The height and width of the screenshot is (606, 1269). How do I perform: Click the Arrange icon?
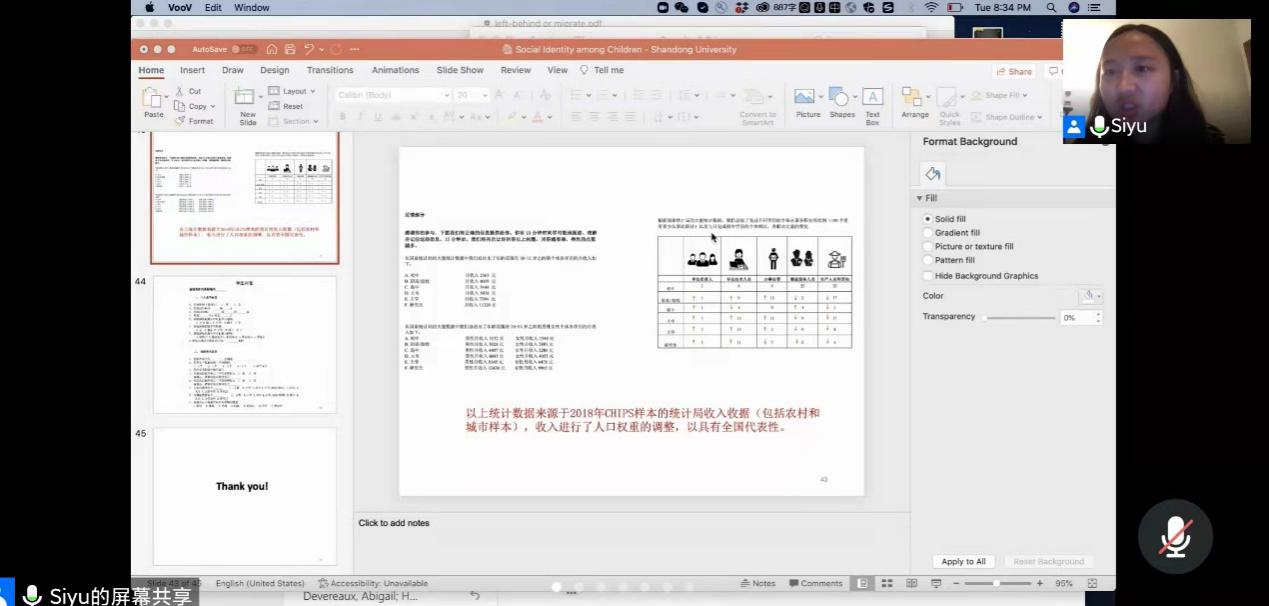click(914, 98)
